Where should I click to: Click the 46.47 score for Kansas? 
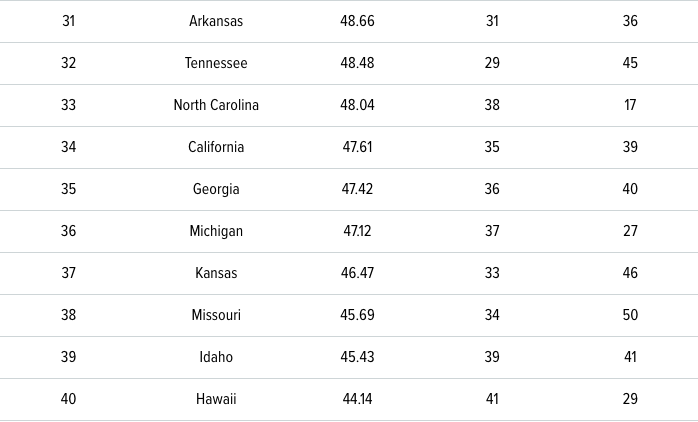(357, 273)
